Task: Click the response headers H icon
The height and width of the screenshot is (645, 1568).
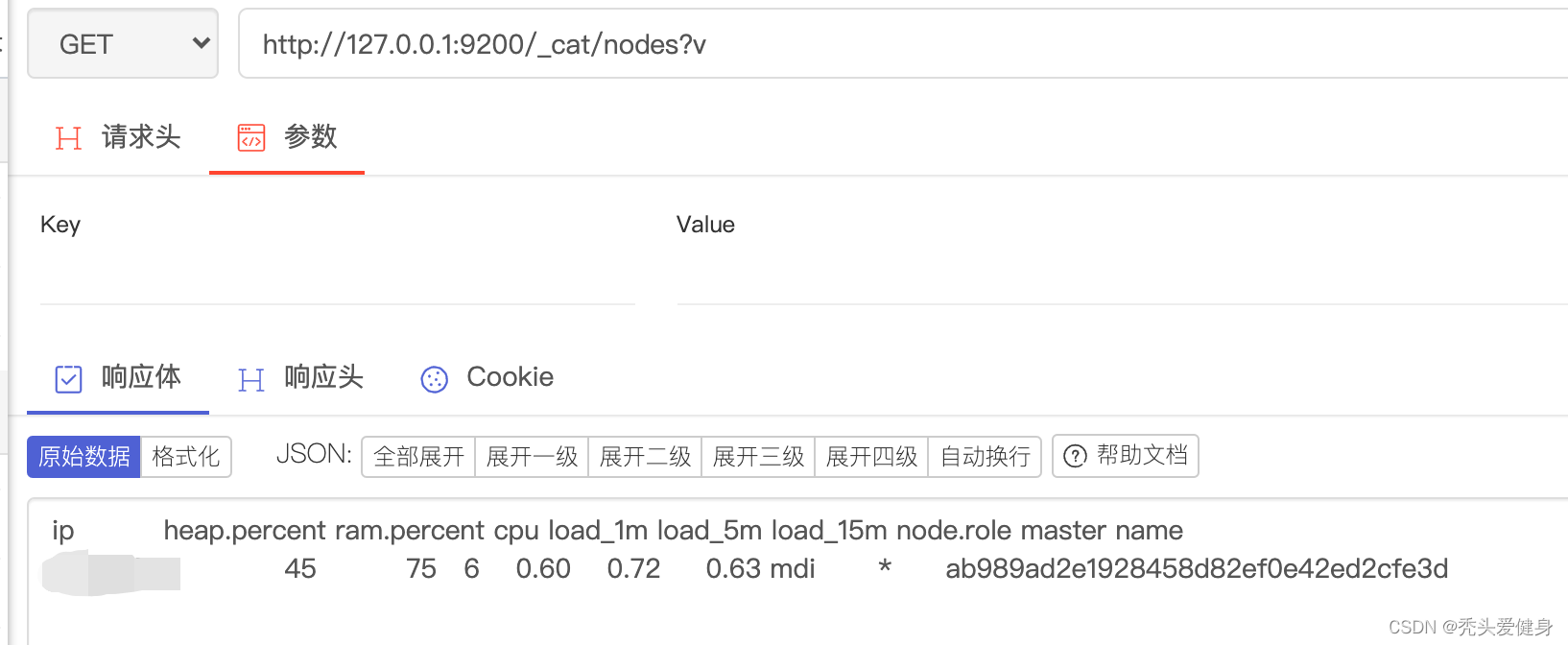Action: tap(251, 380)
